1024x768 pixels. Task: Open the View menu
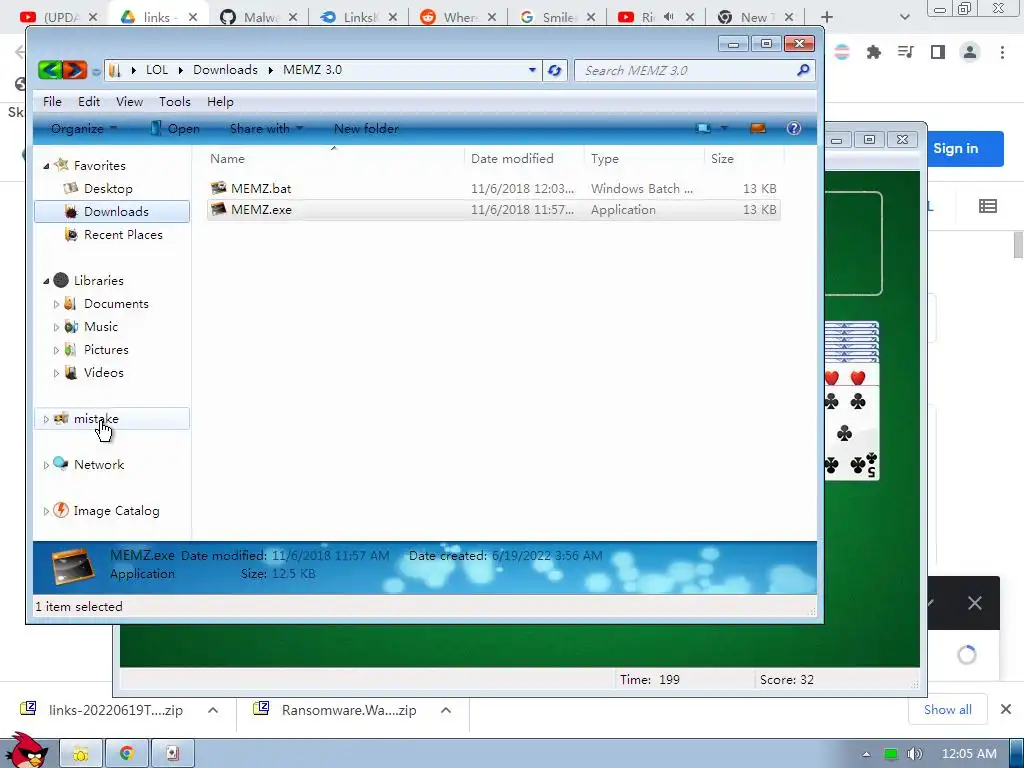pos(129,101)
